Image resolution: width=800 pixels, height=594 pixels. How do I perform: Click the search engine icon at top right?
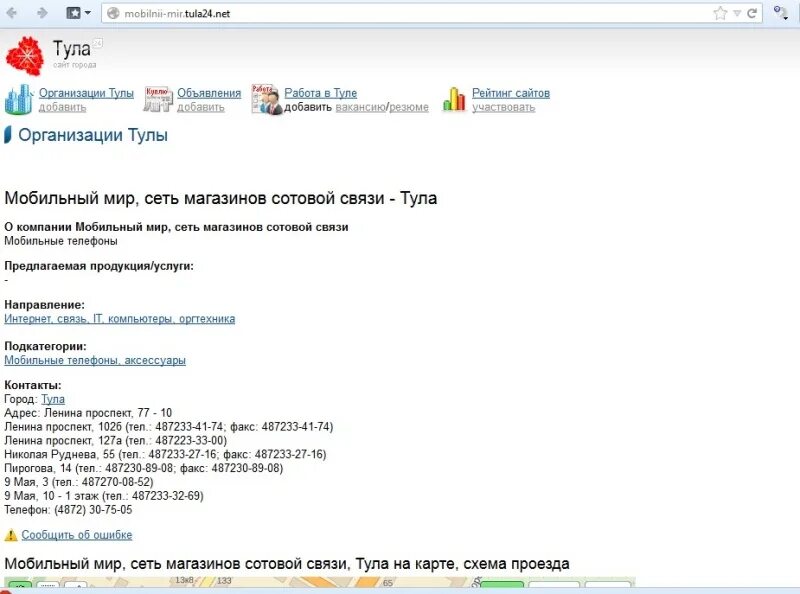pyautogui.click(x=780, y=13)
